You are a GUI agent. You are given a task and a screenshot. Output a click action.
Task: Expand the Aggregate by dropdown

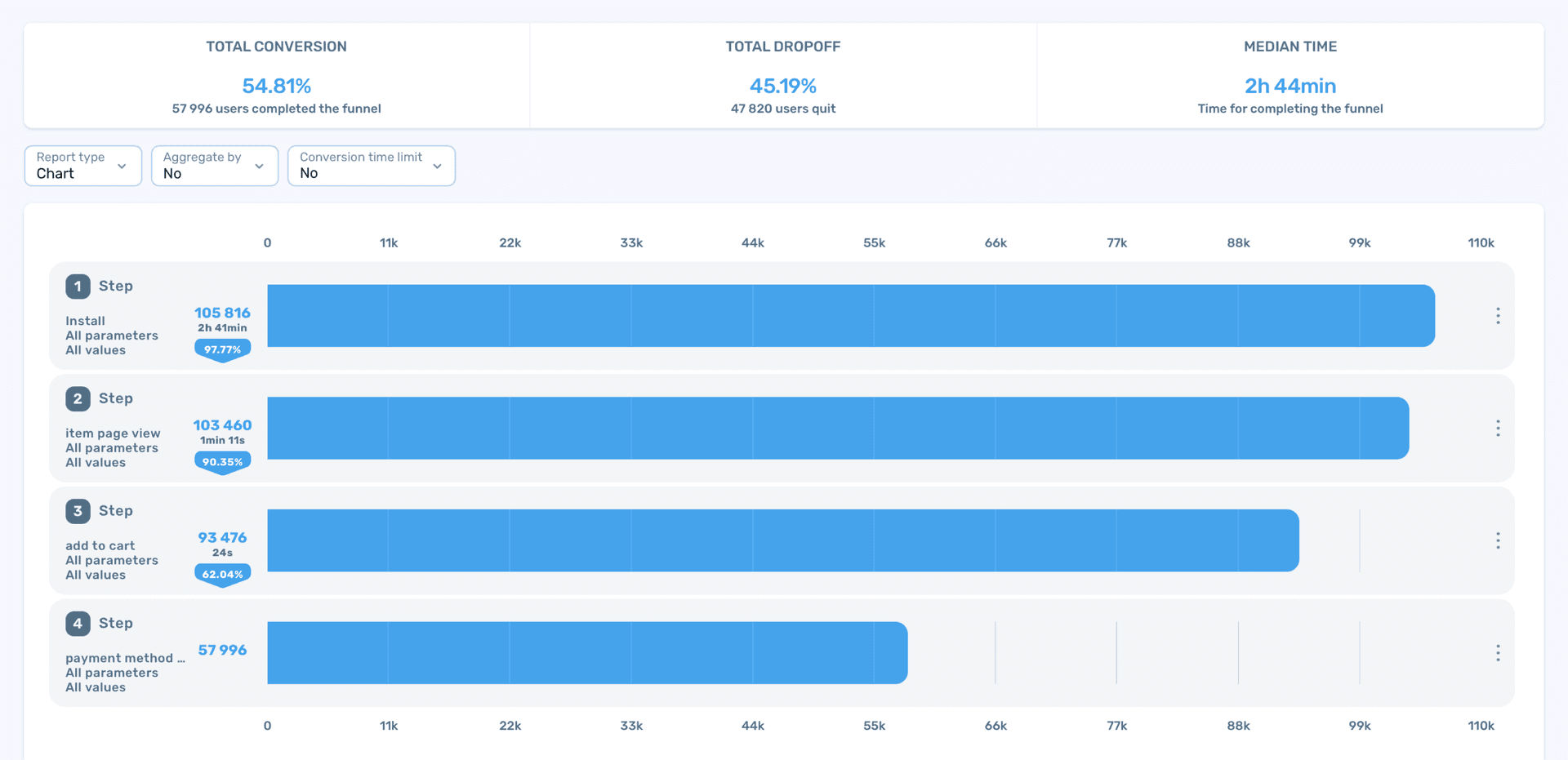(214, 166)
